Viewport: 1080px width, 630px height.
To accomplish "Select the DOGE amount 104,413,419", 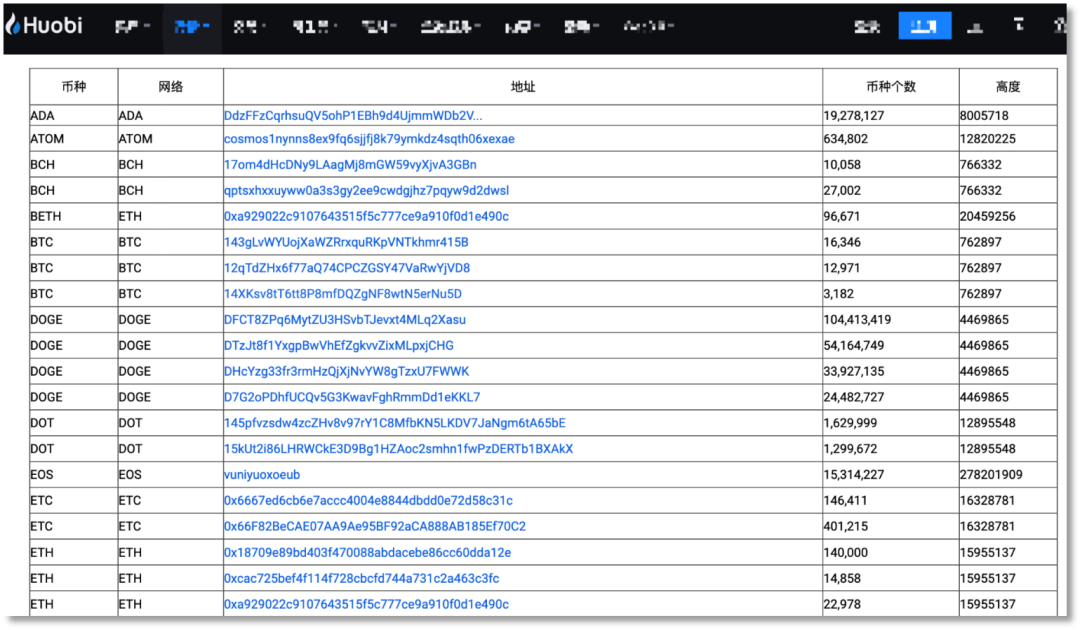I will (858, 319).
